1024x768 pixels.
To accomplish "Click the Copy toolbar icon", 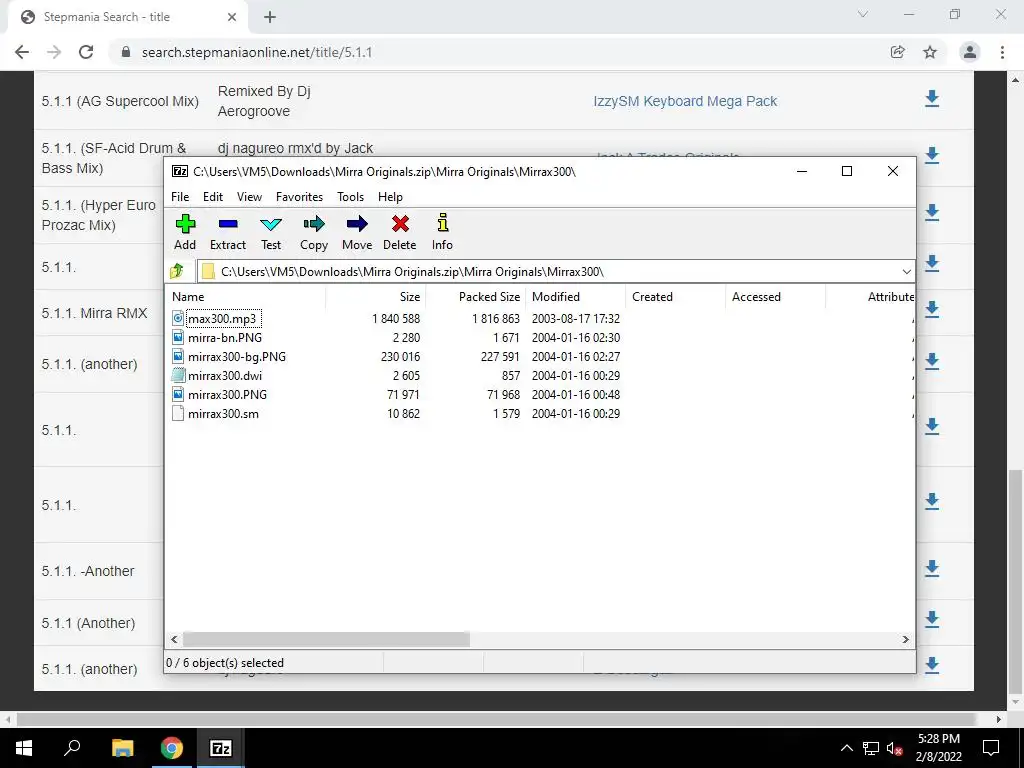I will (313, 225).
